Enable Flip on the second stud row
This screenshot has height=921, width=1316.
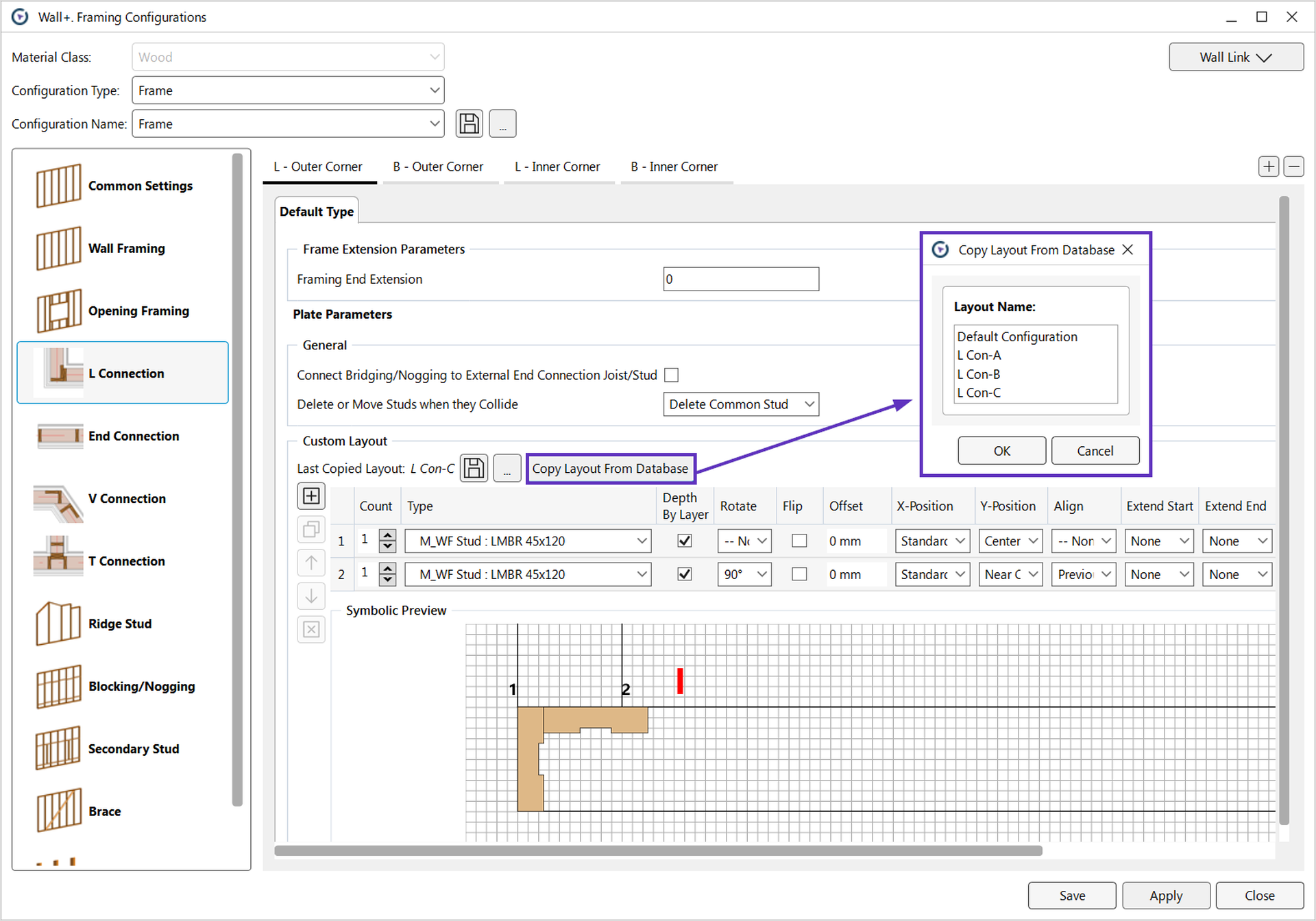pyautogui.click(x=799, y=574)
